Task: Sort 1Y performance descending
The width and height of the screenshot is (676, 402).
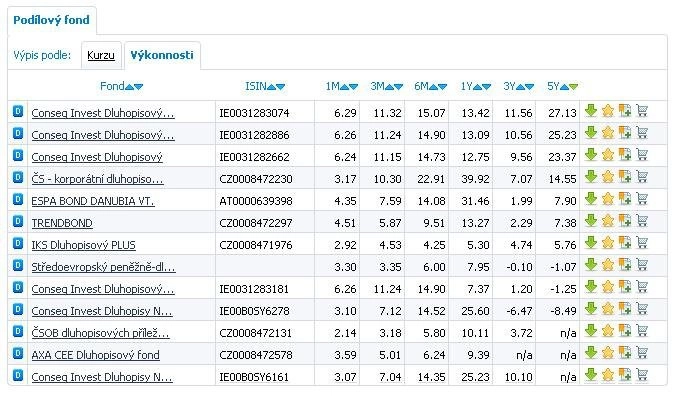Action: point(487,87)
